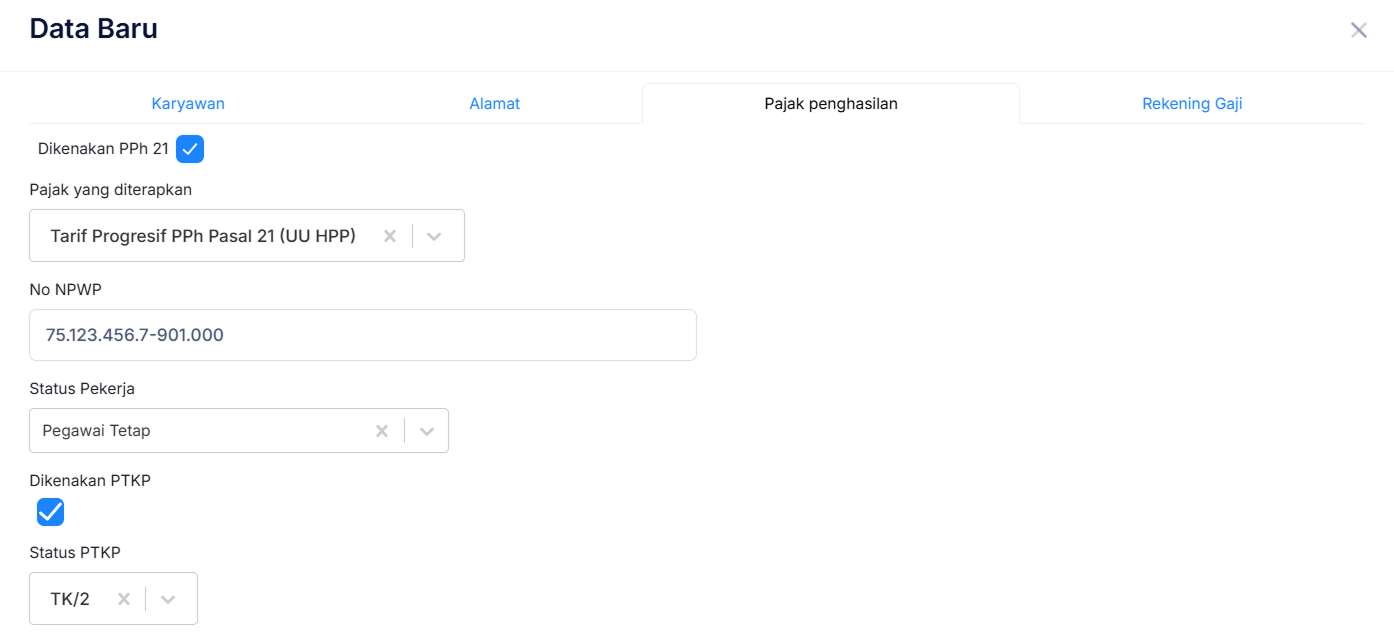Open the Alamat tab
This screenshot has height=637, width=1394.
tap(494, 104)
